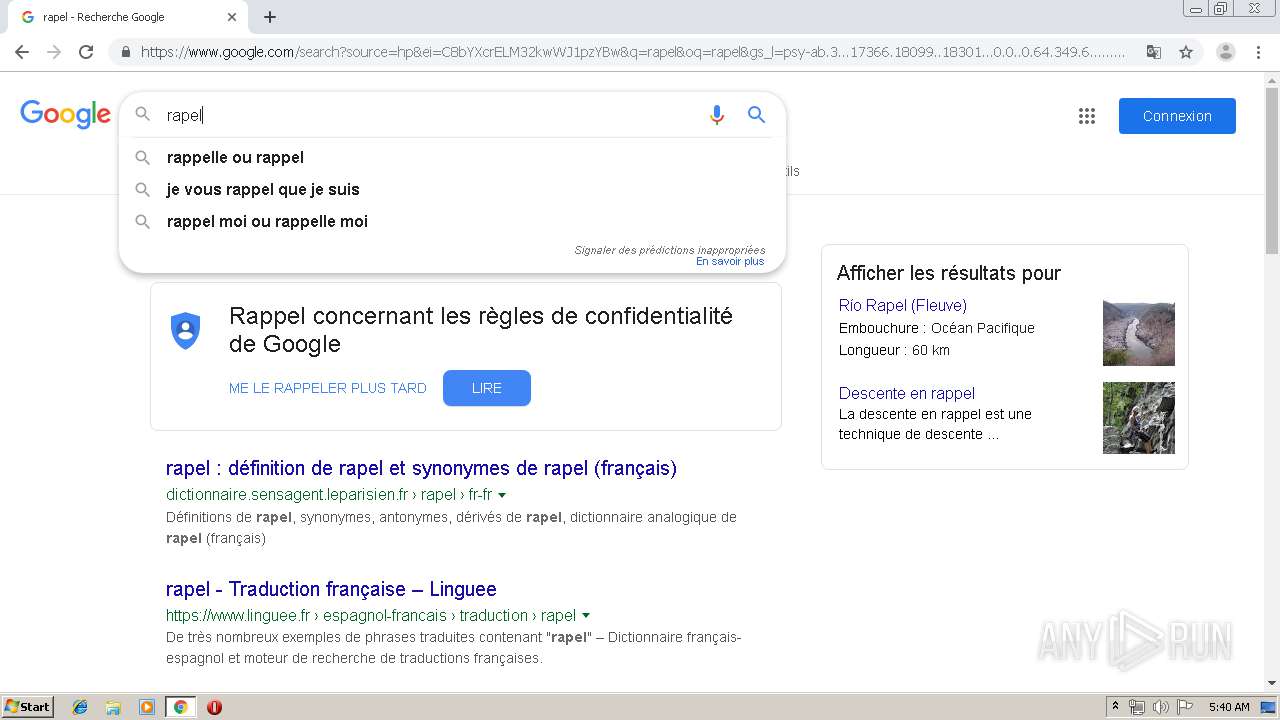Close the rapel - Recherche Google tab
The height and width of the screenshot is (720, 1280).
pyautogui.click(x=232, y=17)
